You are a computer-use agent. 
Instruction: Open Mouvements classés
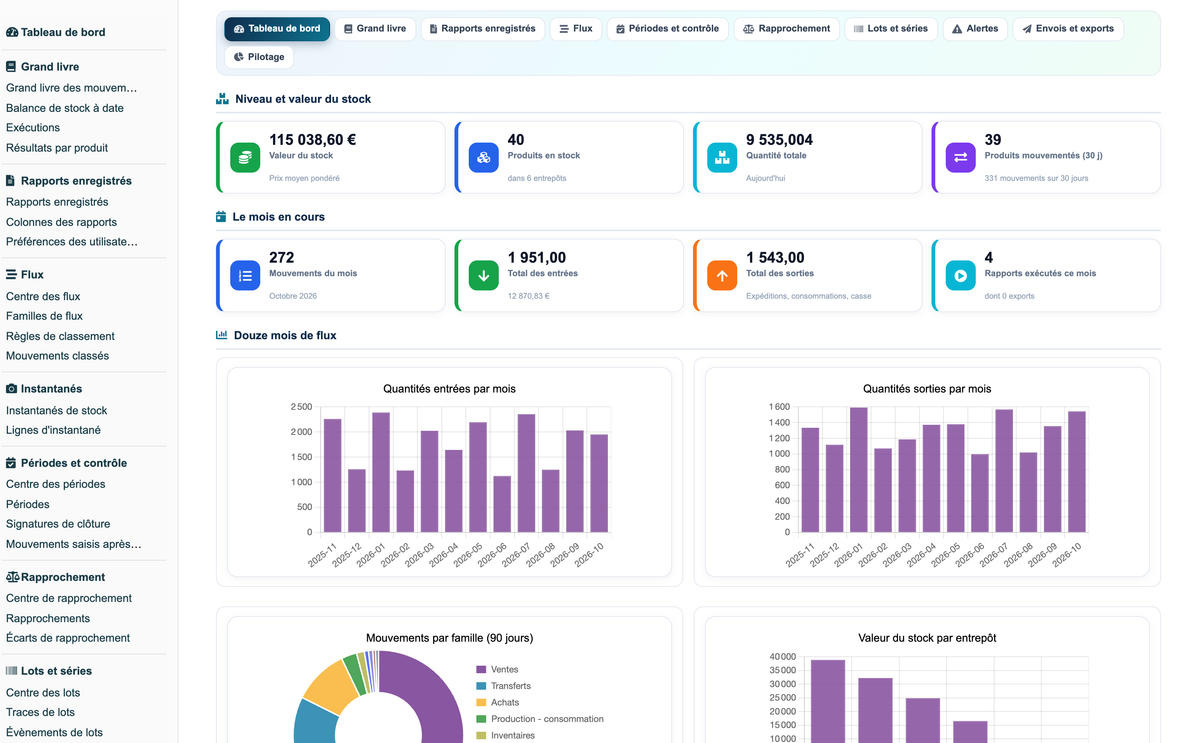pyautogui.click(x=58, y=356)
